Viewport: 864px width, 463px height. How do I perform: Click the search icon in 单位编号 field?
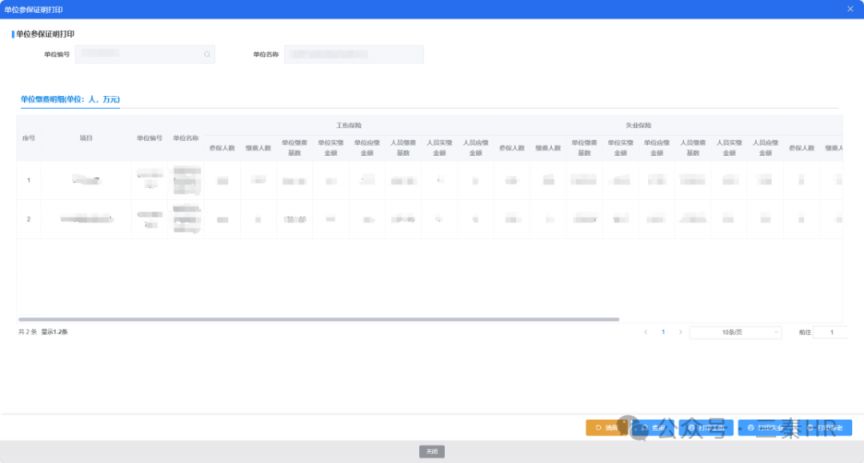(x=207, y=55)
